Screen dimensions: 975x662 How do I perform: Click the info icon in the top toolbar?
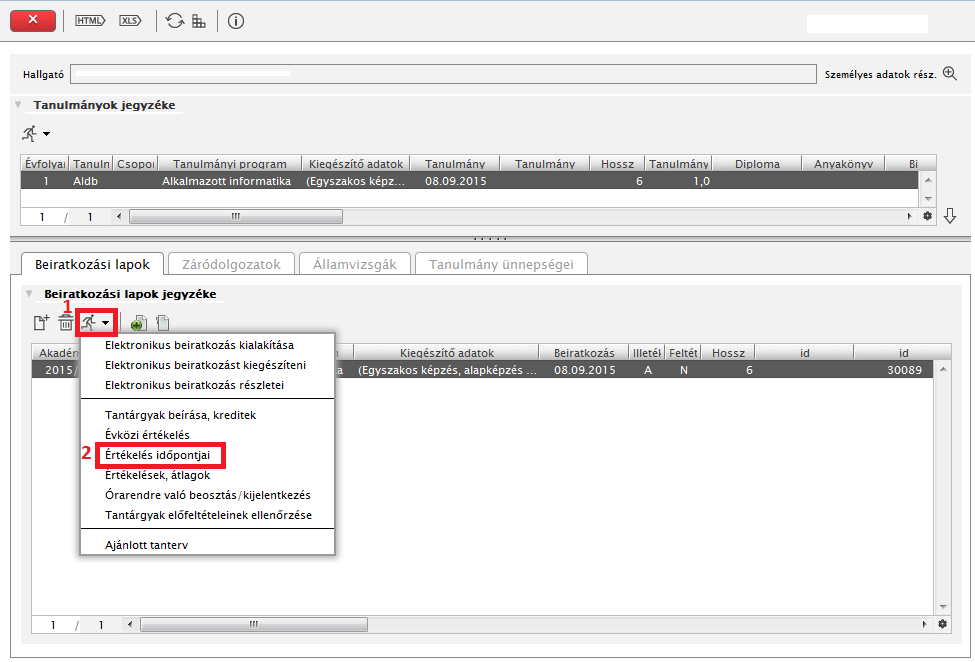(236, 20)
